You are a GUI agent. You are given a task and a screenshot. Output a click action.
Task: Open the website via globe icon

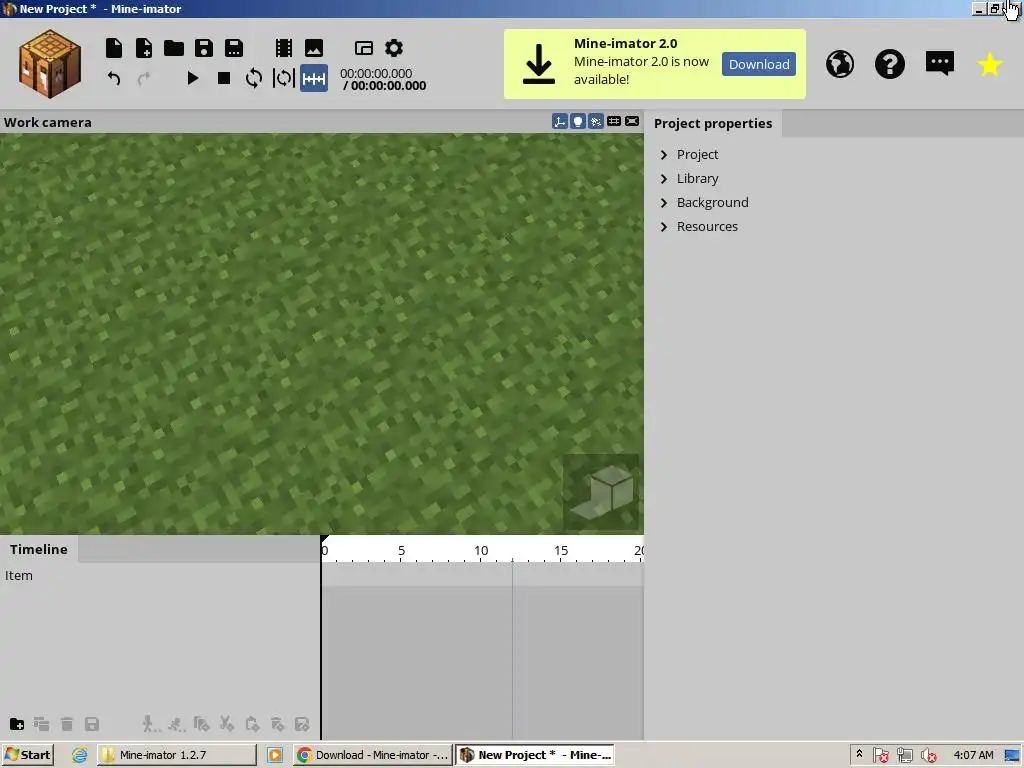tap(840, 64)
